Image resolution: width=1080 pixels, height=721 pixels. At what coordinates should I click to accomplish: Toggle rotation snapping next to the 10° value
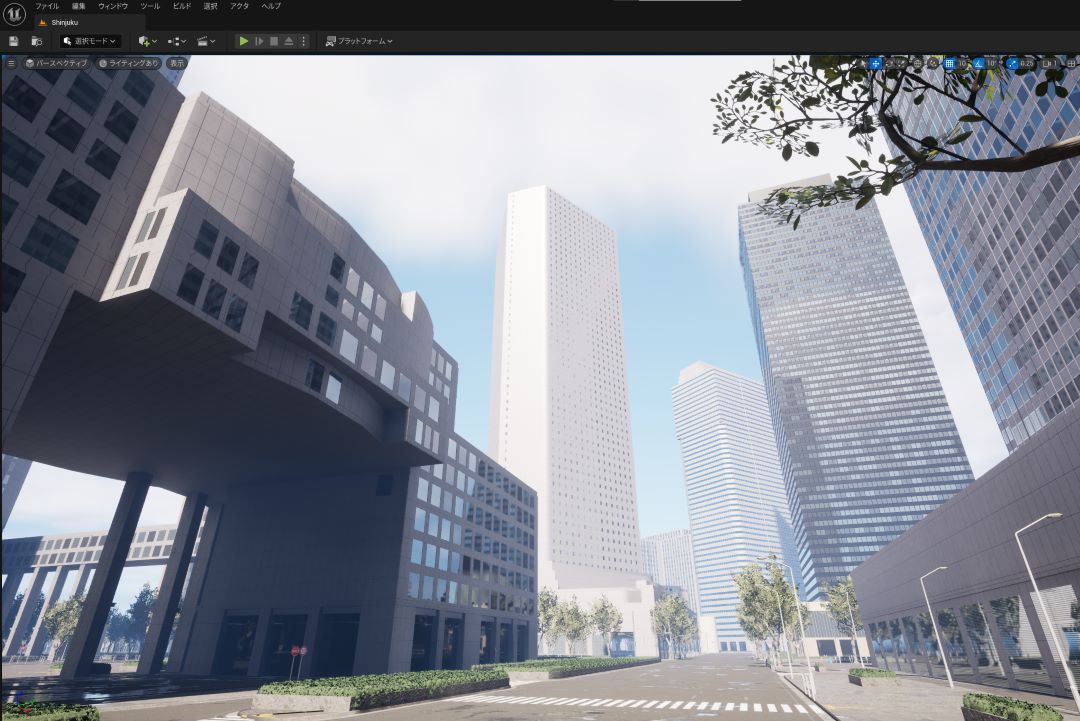[x=978, y=63]
